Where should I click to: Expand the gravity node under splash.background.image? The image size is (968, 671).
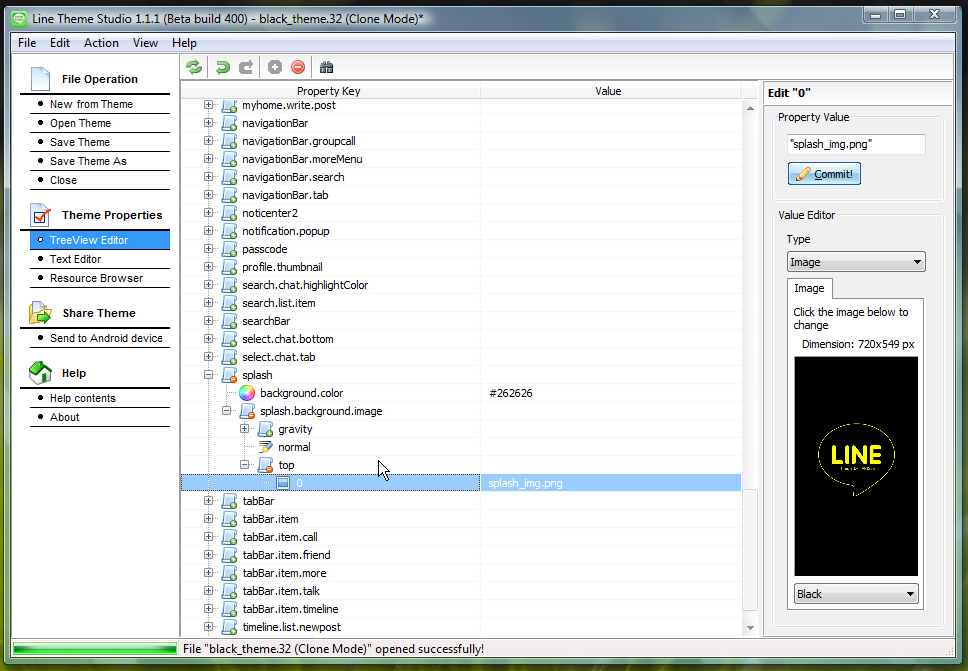pyautogui.click(x=245, y=429)
